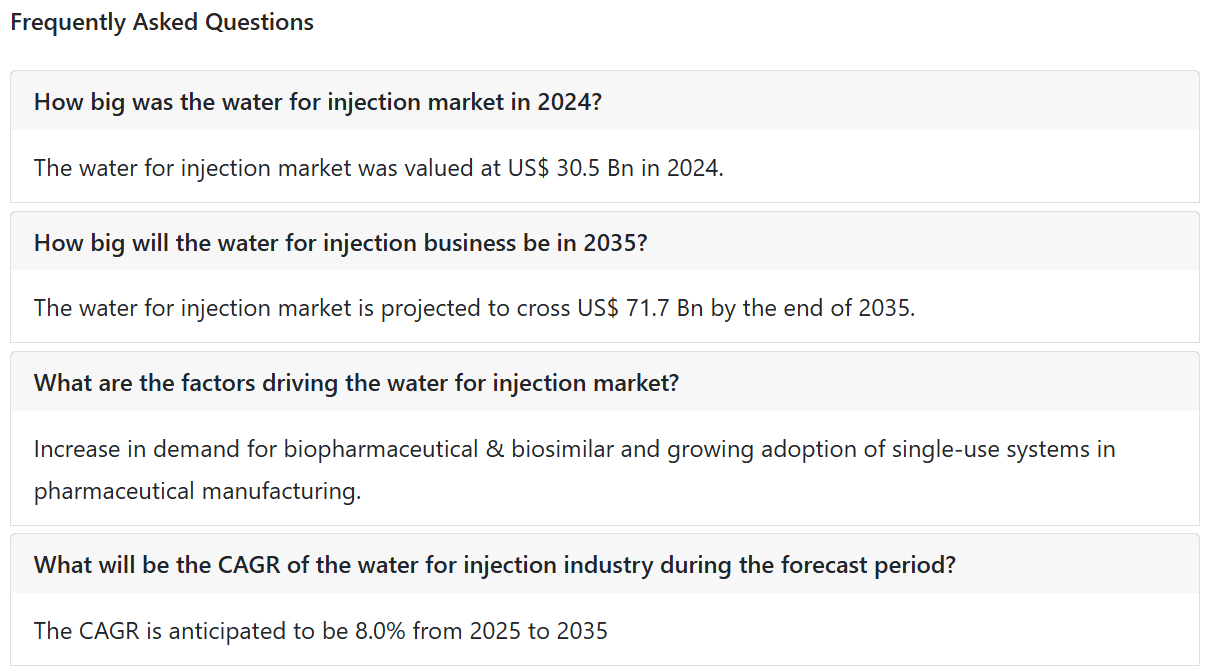Toggle the 'What are the factors driving' question
Image resolution: width=1205 pixels, height=671 pixels.
604,382
